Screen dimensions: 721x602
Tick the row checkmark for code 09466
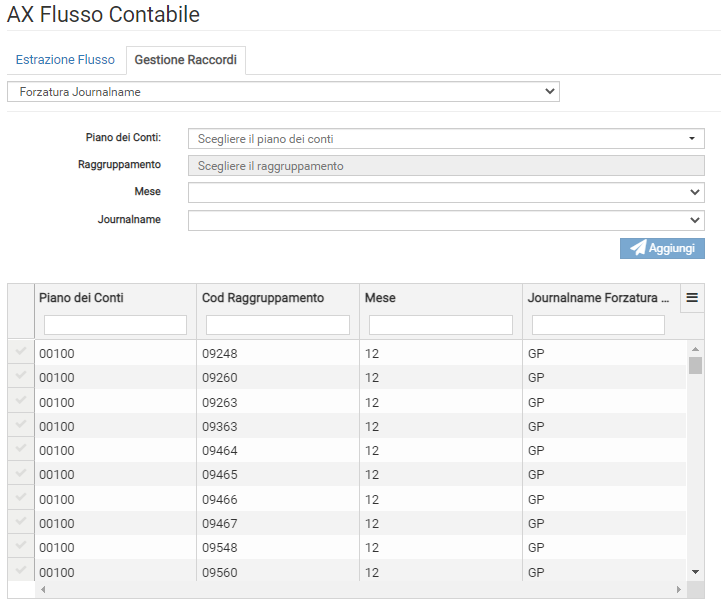21,498
